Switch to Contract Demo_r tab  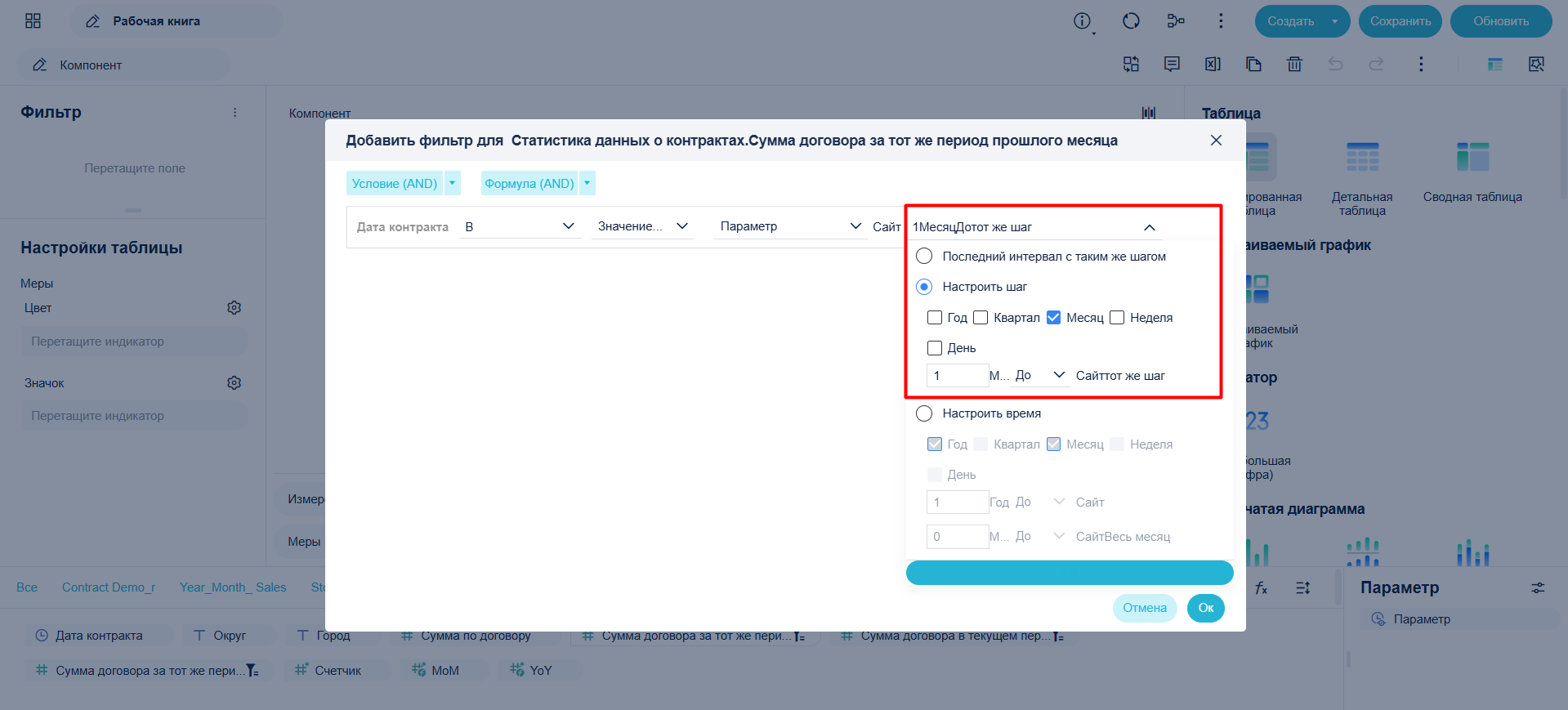click(x=109, y=587)
